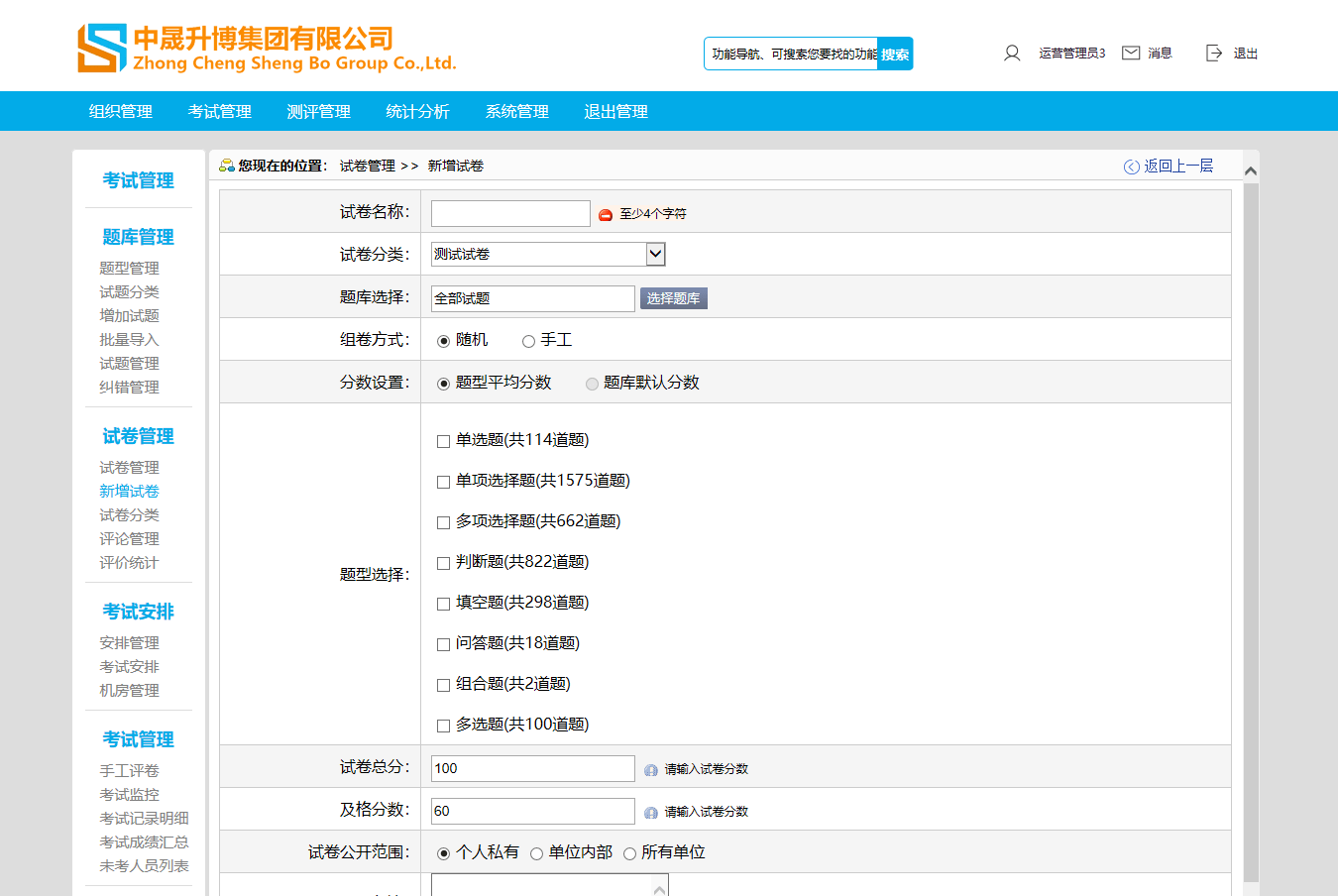The image size is (1338, 896).
Task: Click 运营管理员3 username
Action: (1072, 54)
